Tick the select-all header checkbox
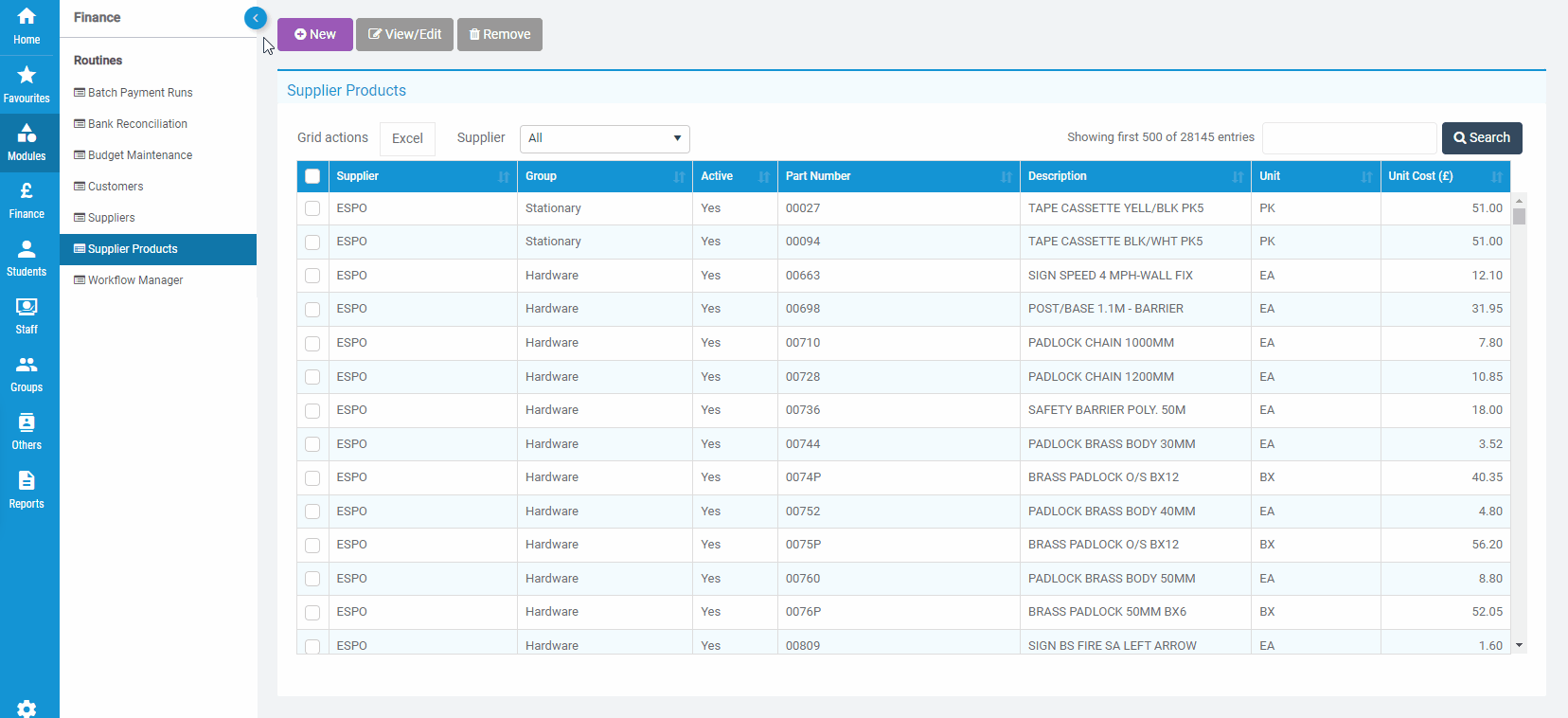The height and width of the screenshot is (718, 1568). pos(312,176)
